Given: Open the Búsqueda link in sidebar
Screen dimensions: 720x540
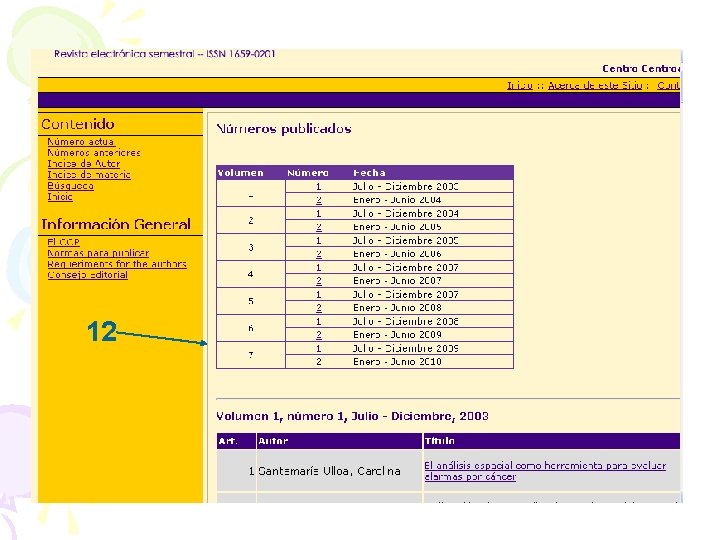Looking at the screenshot, I should coord(70,186).
